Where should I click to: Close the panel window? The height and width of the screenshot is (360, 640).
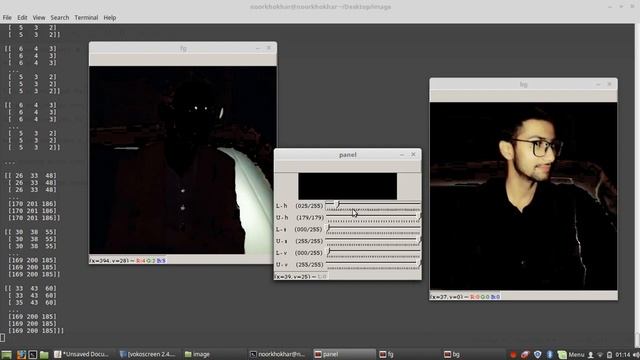413,155
